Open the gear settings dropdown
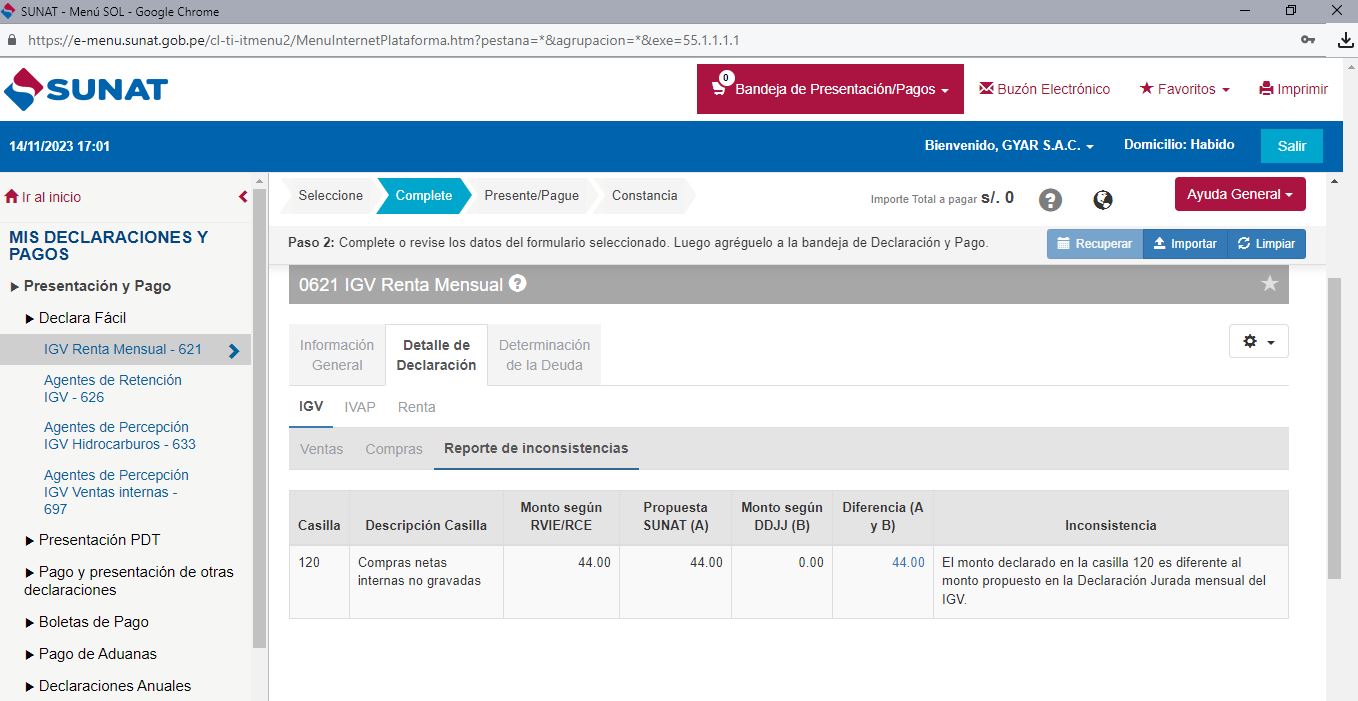1358x701 pixels. pos(1258,341)
